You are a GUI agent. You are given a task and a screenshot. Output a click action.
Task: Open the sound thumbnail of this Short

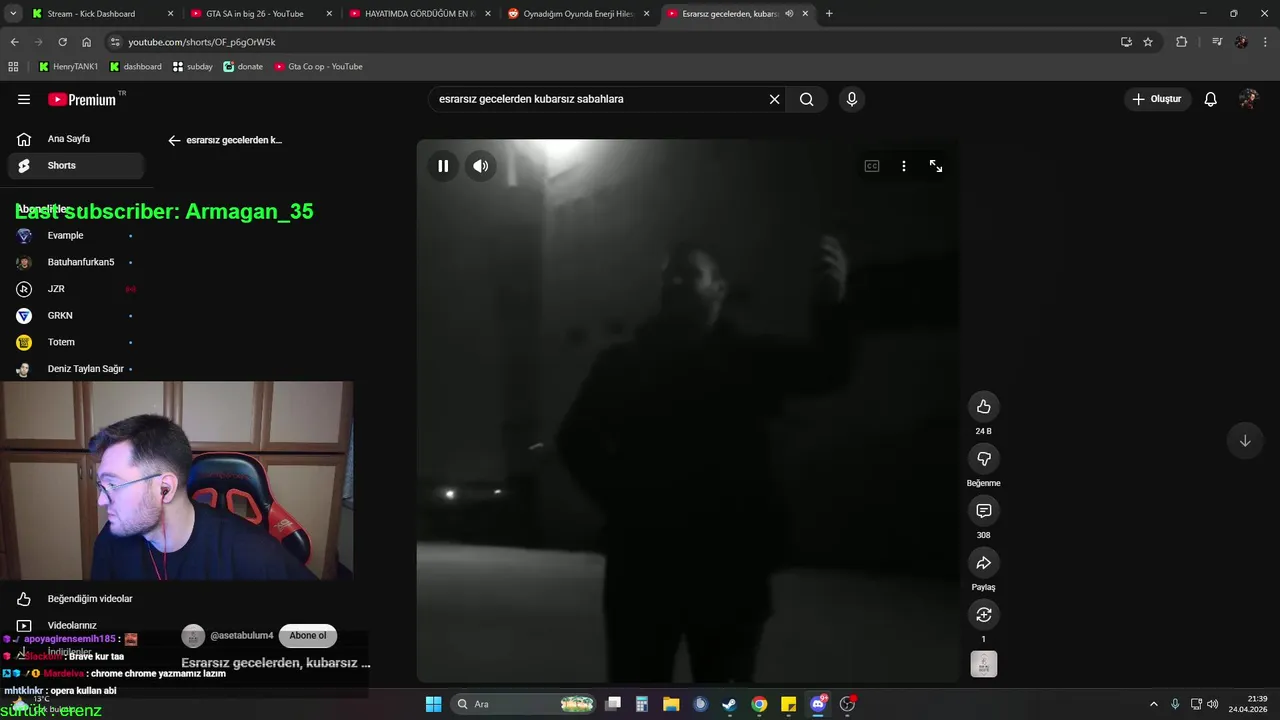click(984, 664)
